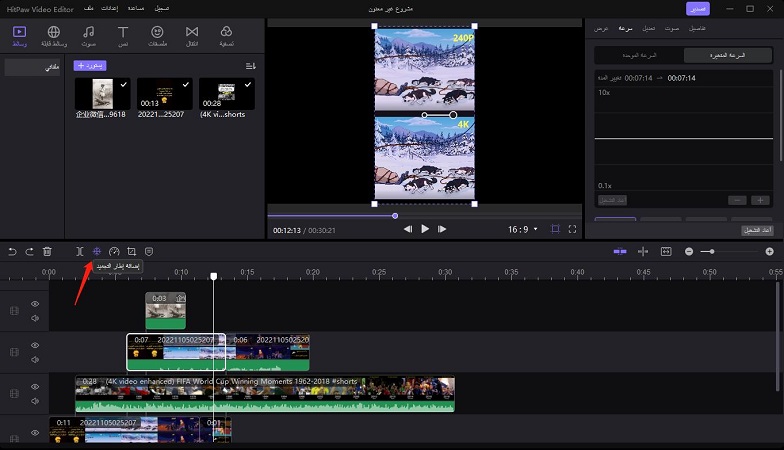Mute the track containing the 0:03 clip

tap(35, 318)
